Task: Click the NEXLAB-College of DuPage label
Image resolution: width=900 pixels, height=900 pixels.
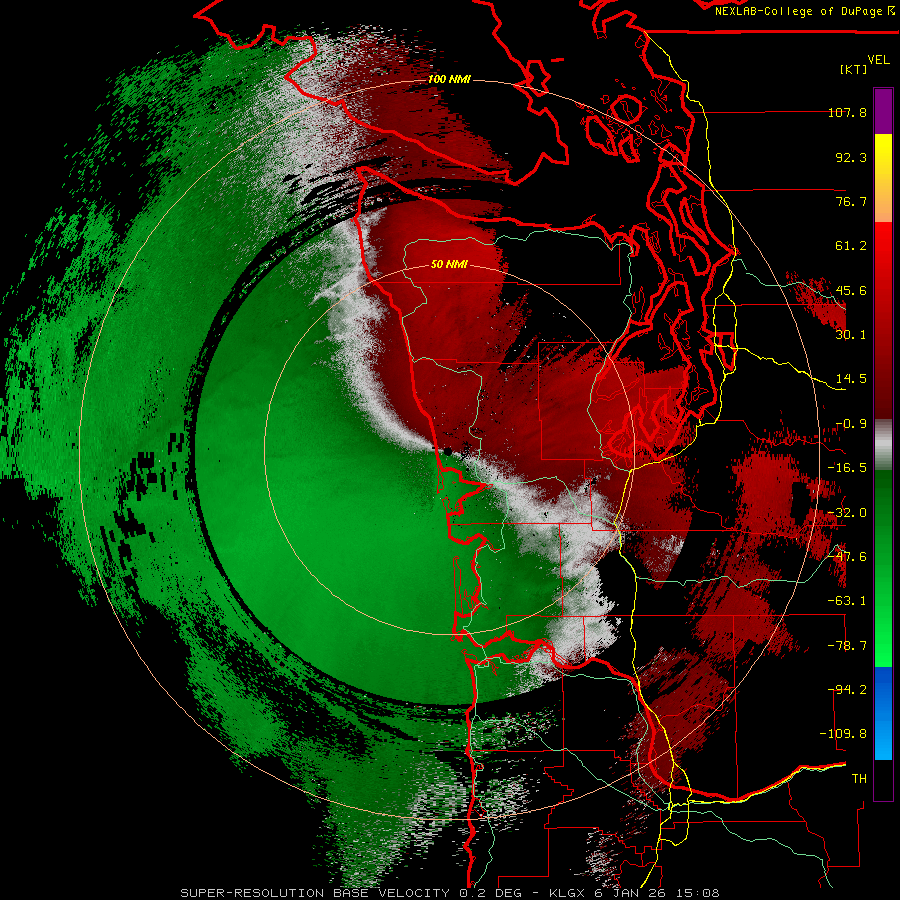Action: coord(800,11)
